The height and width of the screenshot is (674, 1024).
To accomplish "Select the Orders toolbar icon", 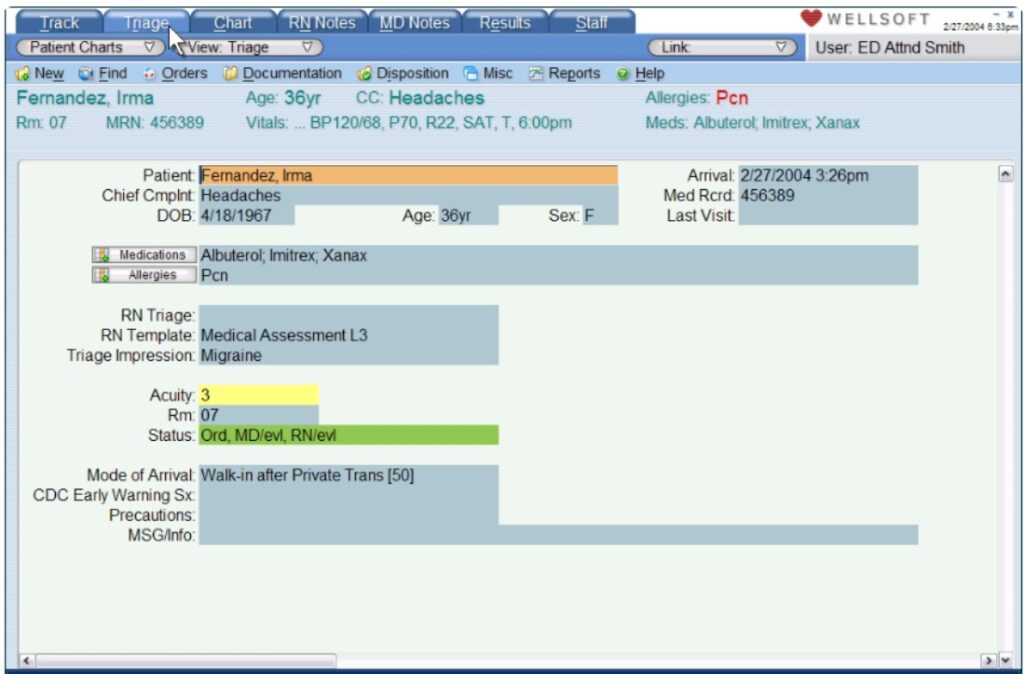I will coord(175,73).
